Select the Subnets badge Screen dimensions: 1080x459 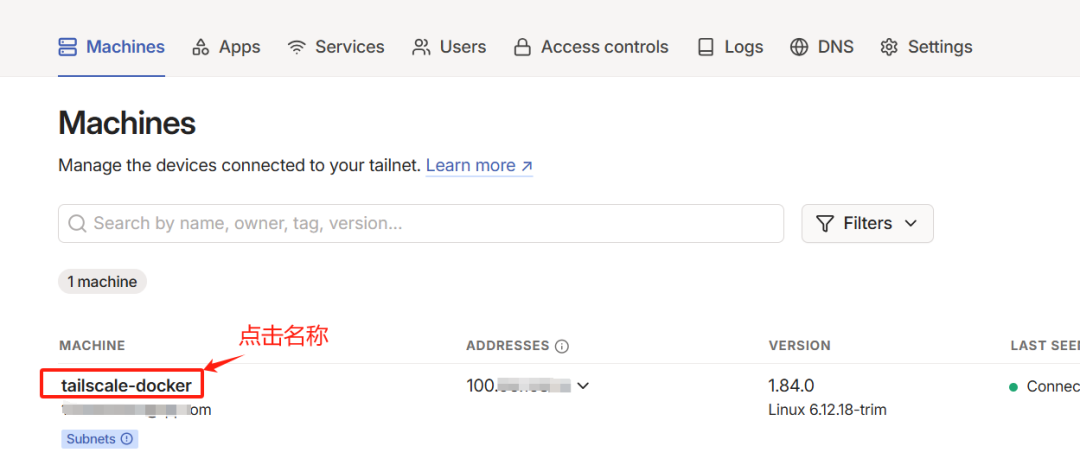click(100, 438)
